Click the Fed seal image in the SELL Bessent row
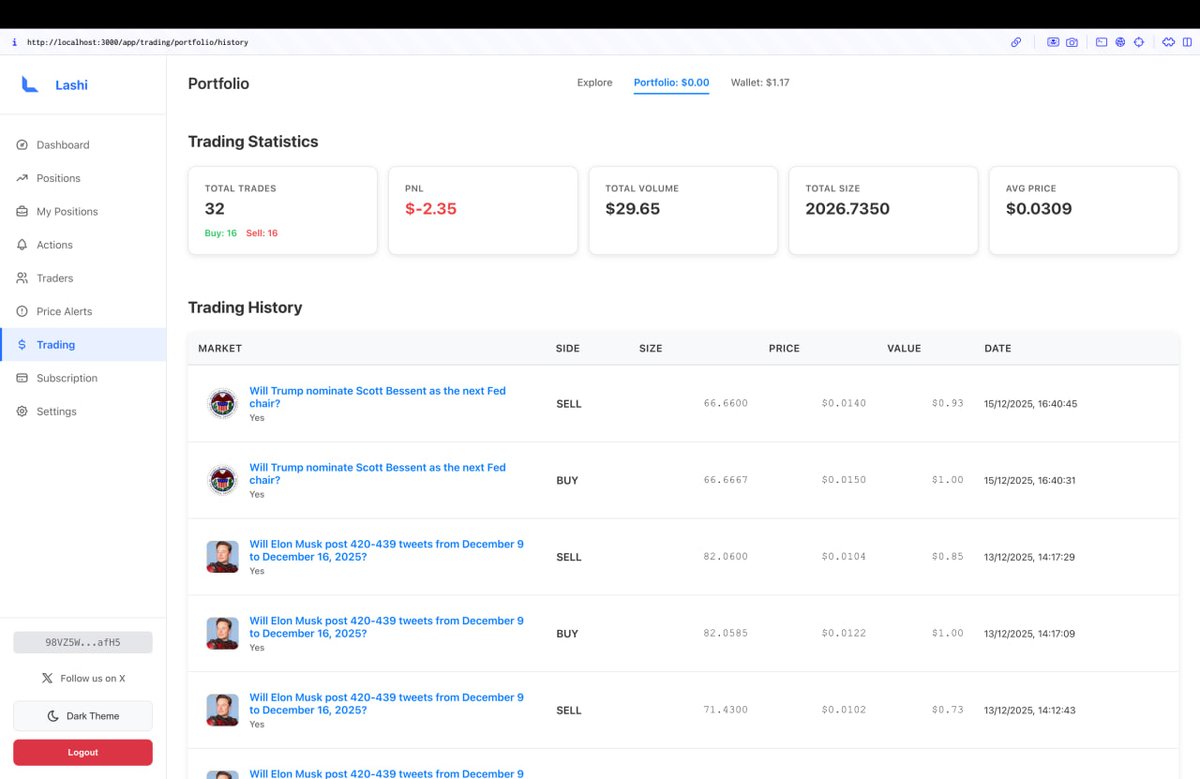The image size is (1200, 779). 222,404
